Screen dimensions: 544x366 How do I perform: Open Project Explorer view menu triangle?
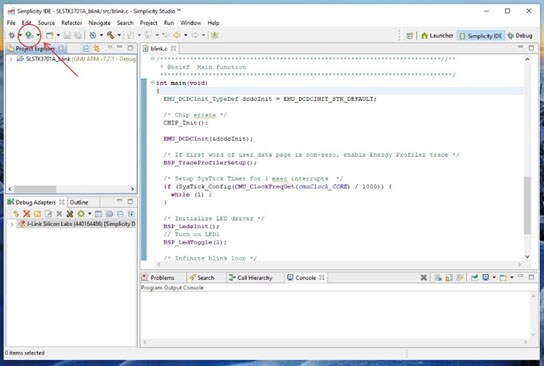pos(110,47)
